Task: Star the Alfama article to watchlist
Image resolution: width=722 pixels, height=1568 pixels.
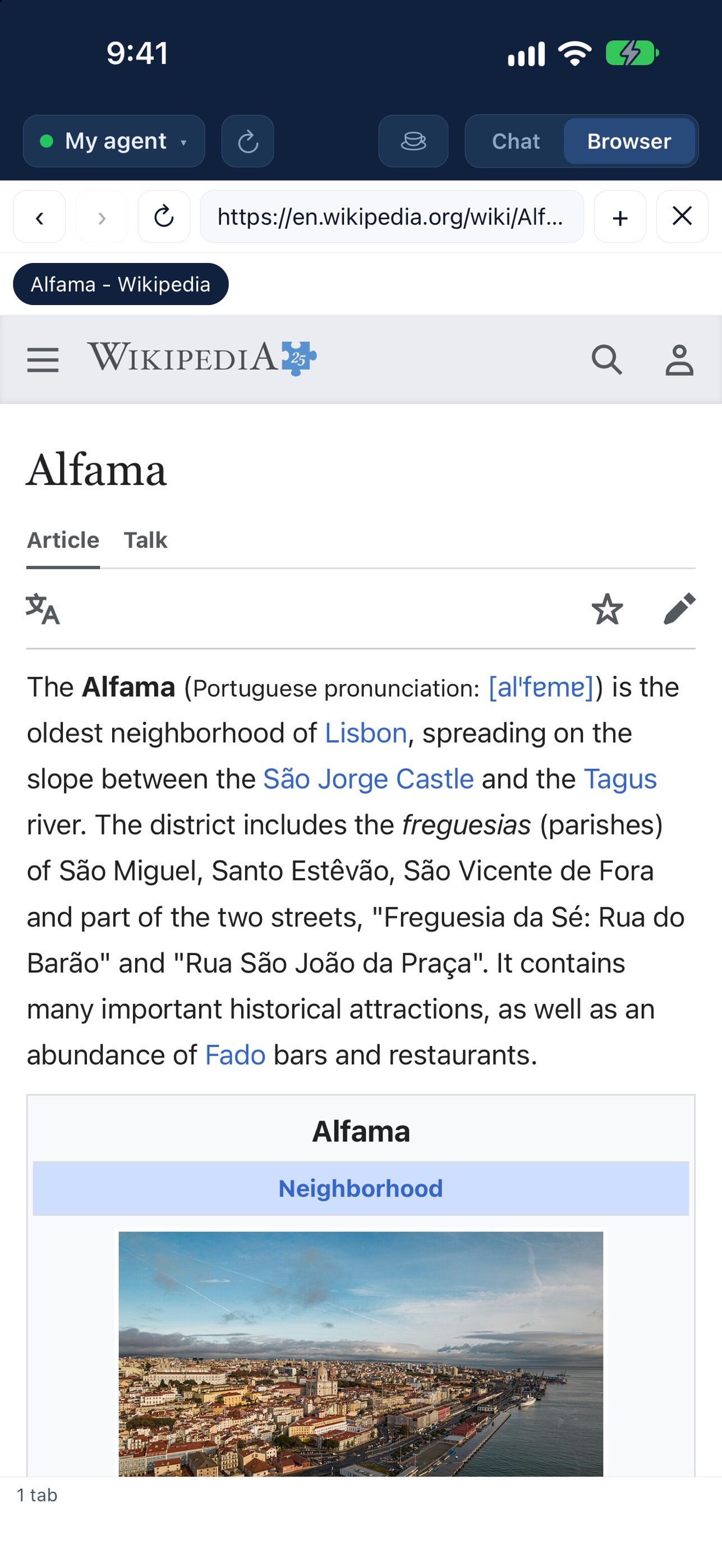Action: [x=607, y=608]
